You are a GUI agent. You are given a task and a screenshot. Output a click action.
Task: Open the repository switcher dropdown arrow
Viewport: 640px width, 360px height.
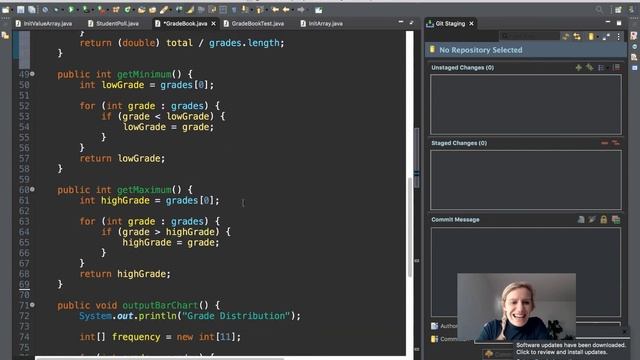[x=597, y=37]
